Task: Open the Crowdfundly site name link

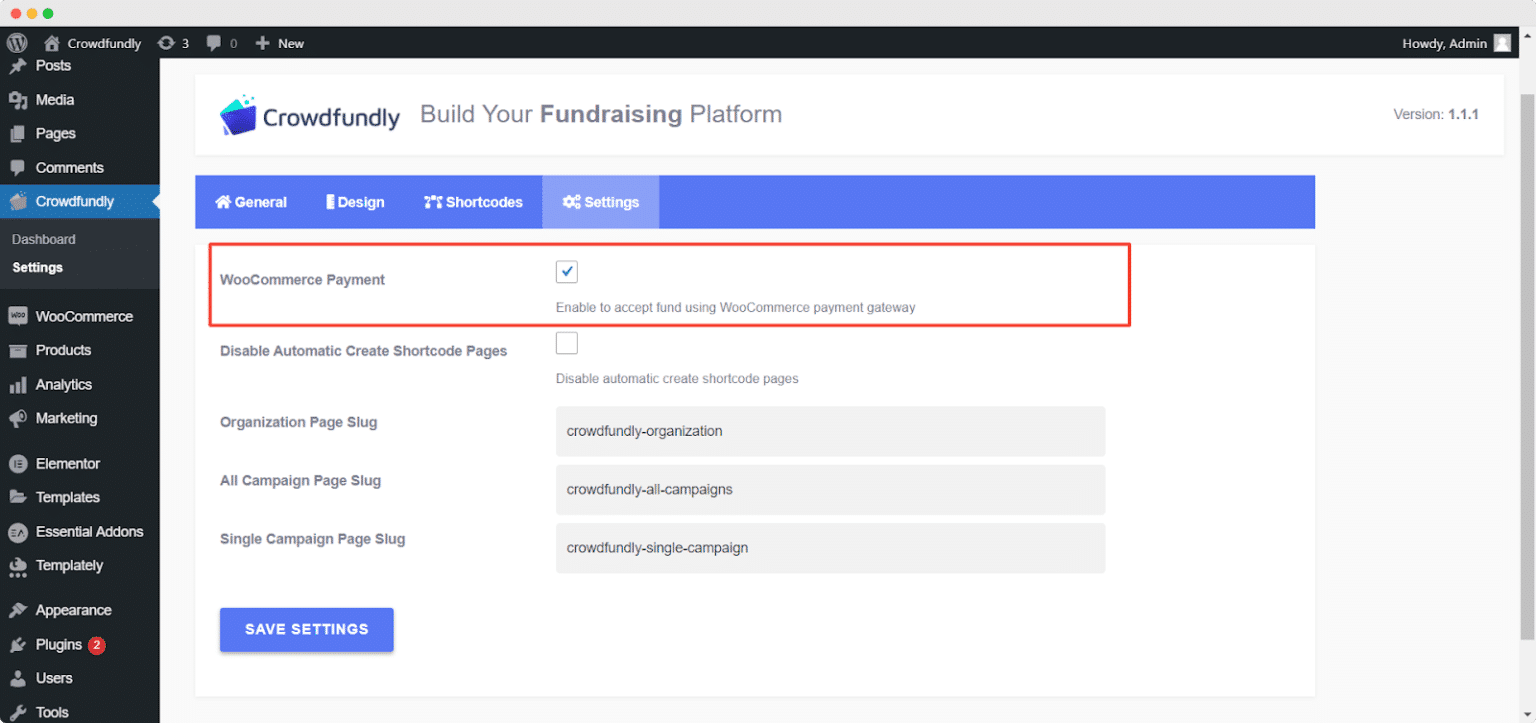Action: point(105,43)
